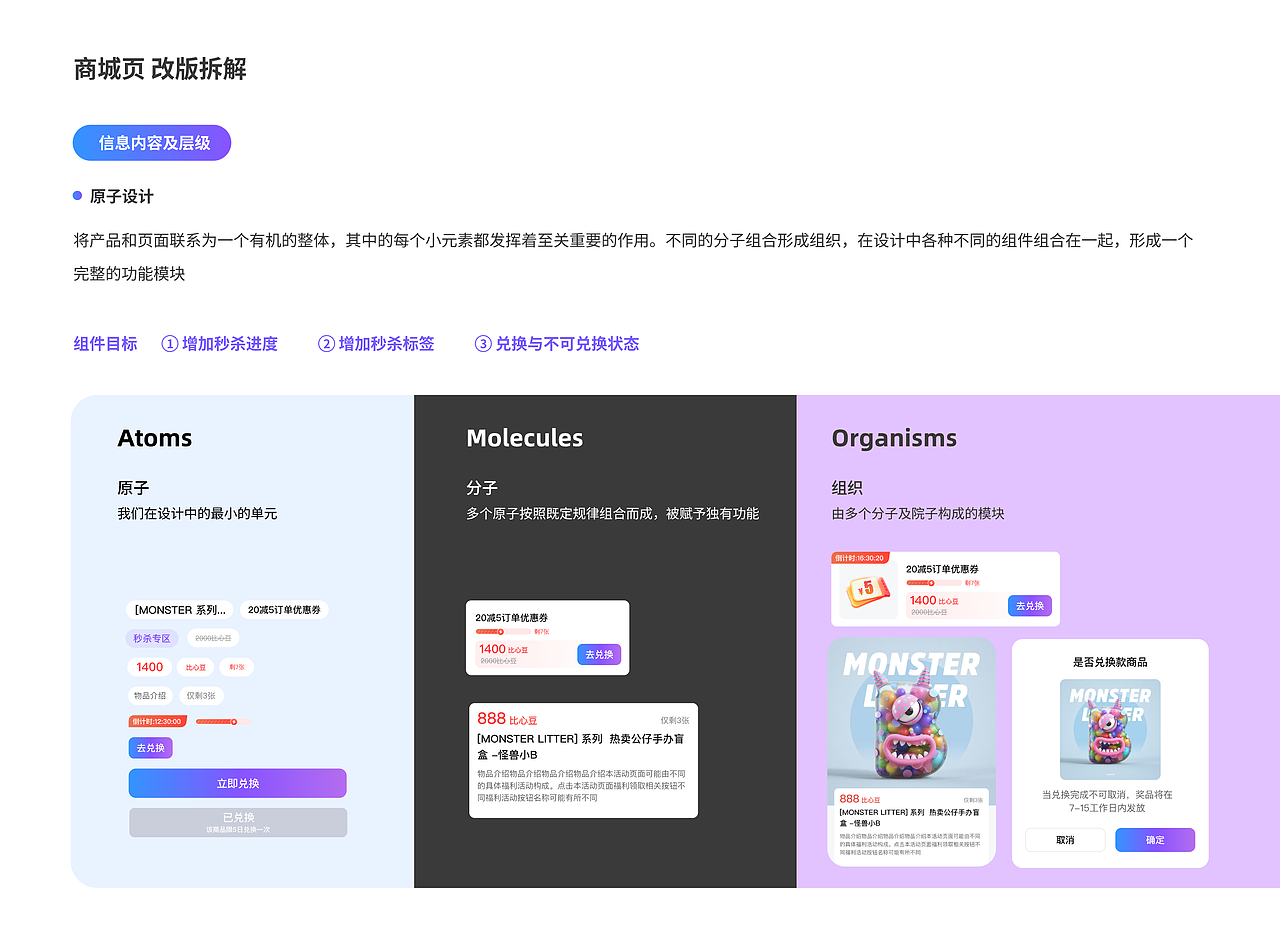Click the 由多个分子及院子构成的模块 description
The height and width of the screenshot is (932, 1280).
(918, 514)
